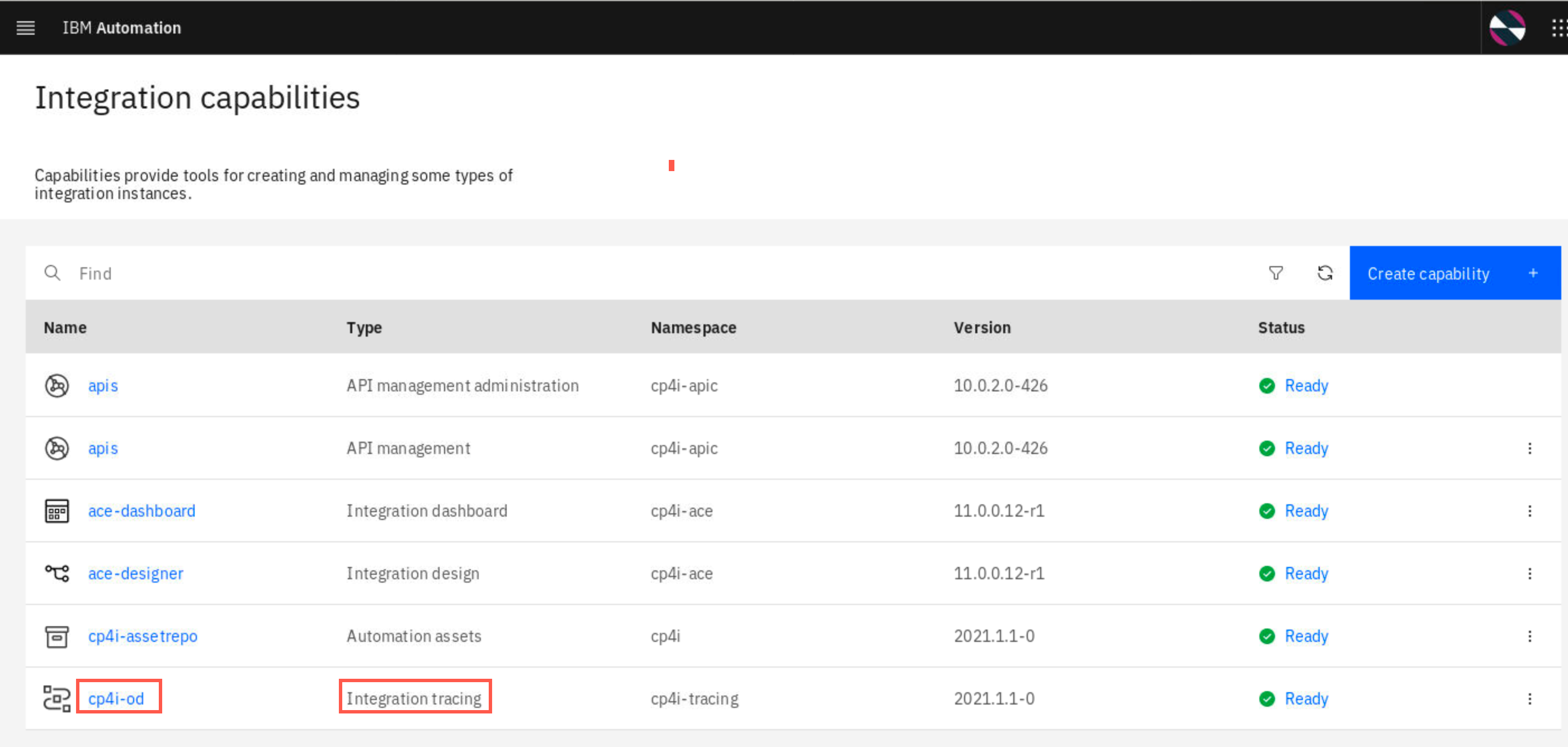
Task: Refresh the capabilities table
Action: point(1325,273)
